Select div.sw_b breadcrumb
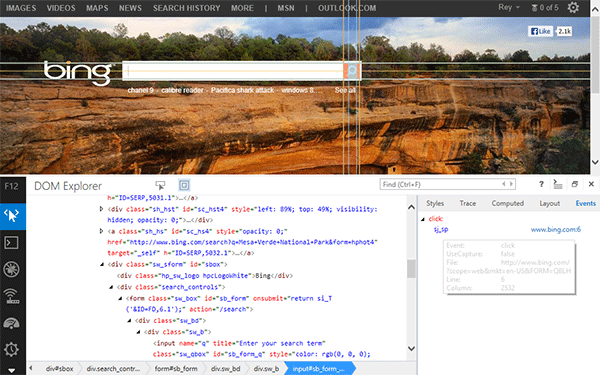This screenshot has height=375, width=600. [x=267, y=368]
